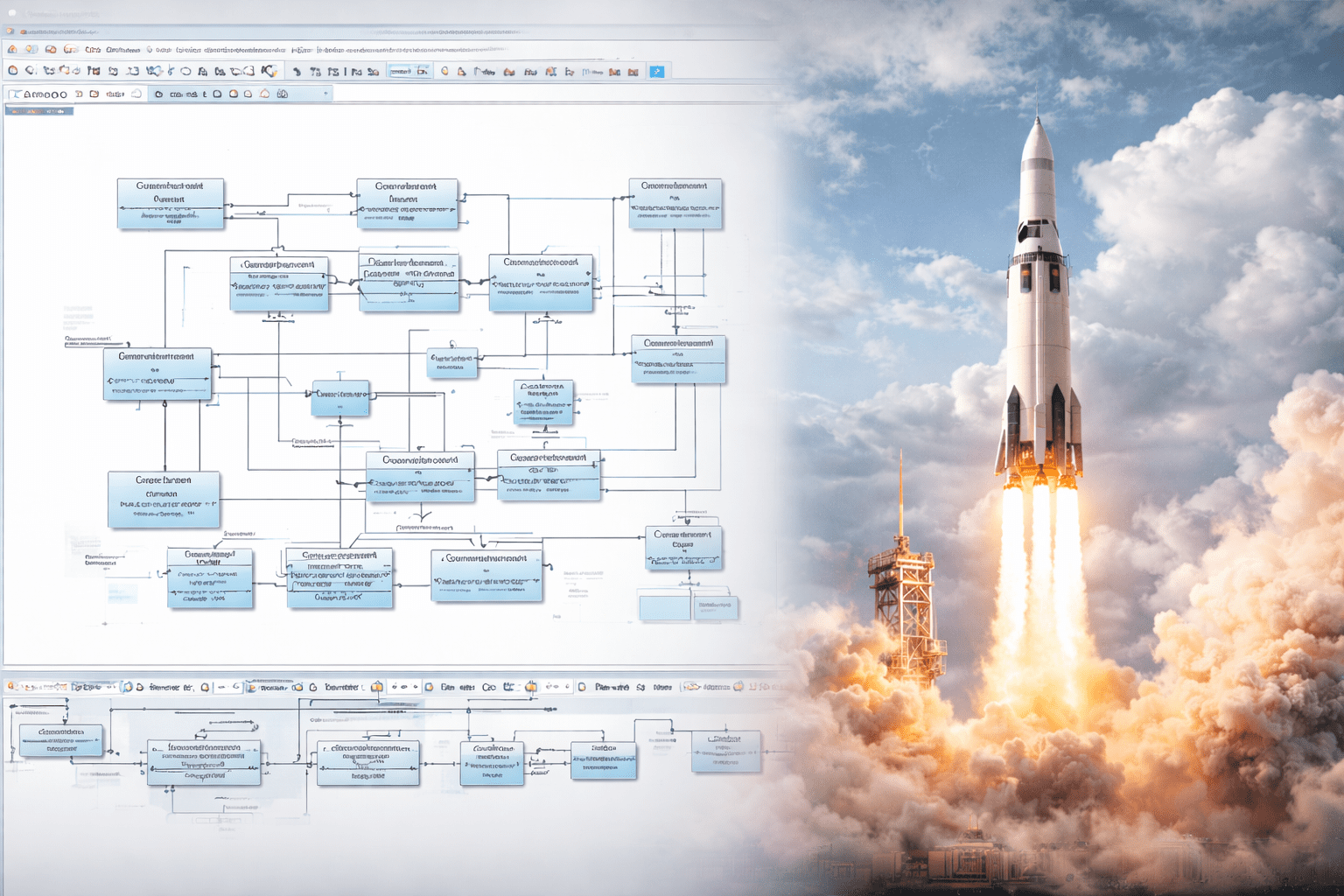1344x896 pixels.
Task: Click the first orange icon in the lower panel toolbar
Action: (11, 687)
